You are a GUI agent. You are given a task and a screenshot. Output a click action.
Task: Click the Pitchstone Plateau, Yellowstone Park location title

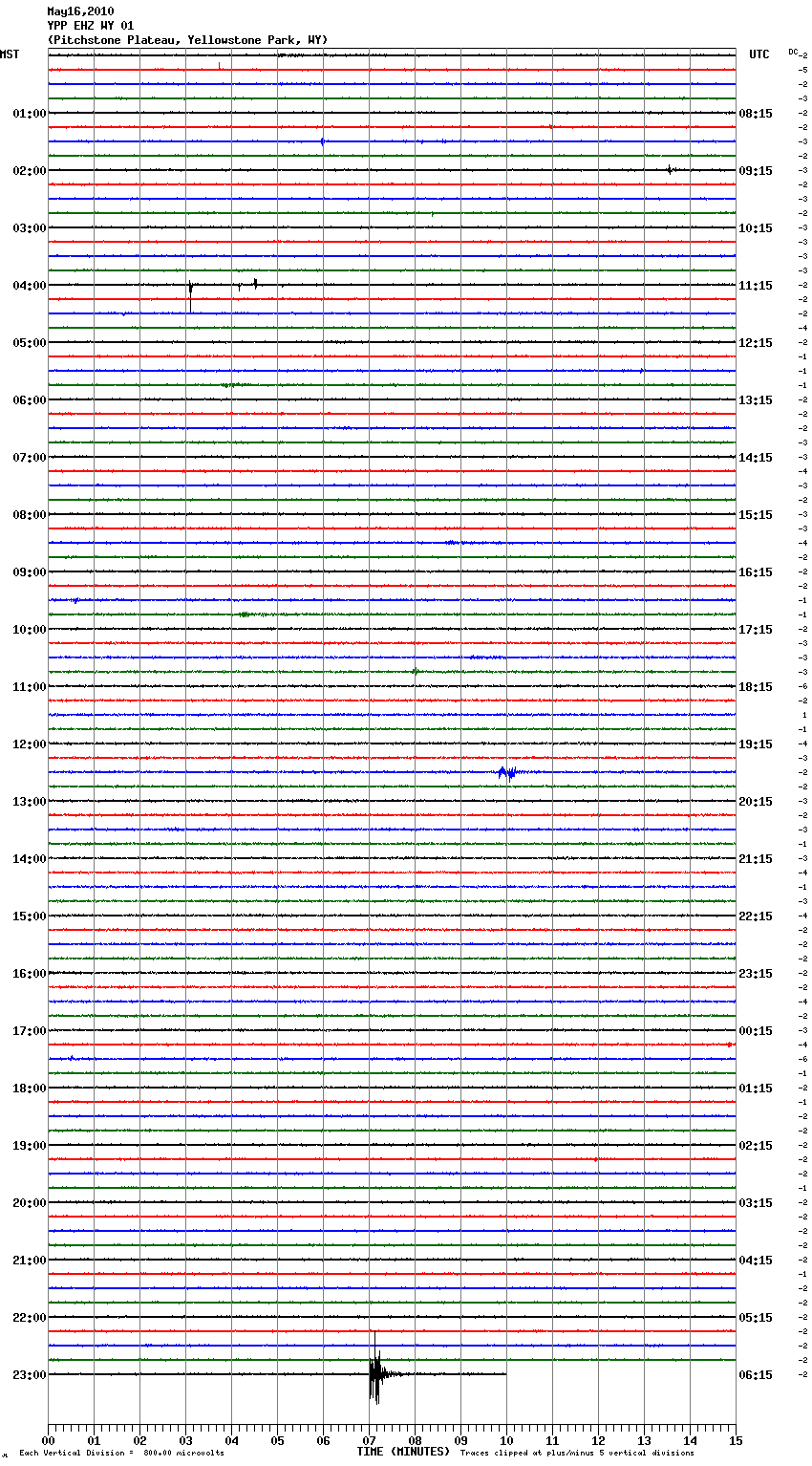pyautogui.click(x=187, y=40)
